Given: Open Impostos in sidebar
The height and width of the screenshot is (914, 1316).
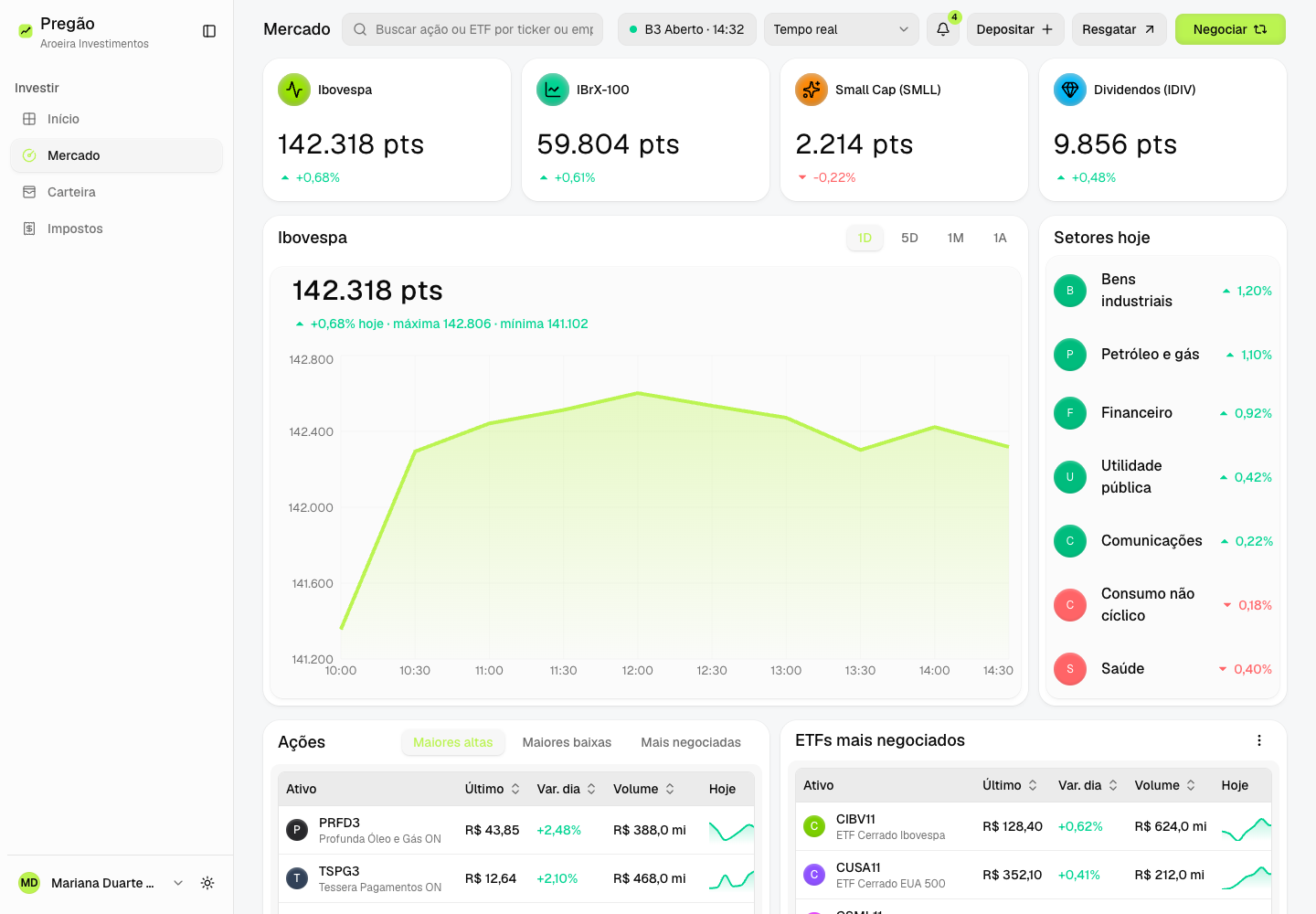Looking at the screenshot, I should [116, 228].
